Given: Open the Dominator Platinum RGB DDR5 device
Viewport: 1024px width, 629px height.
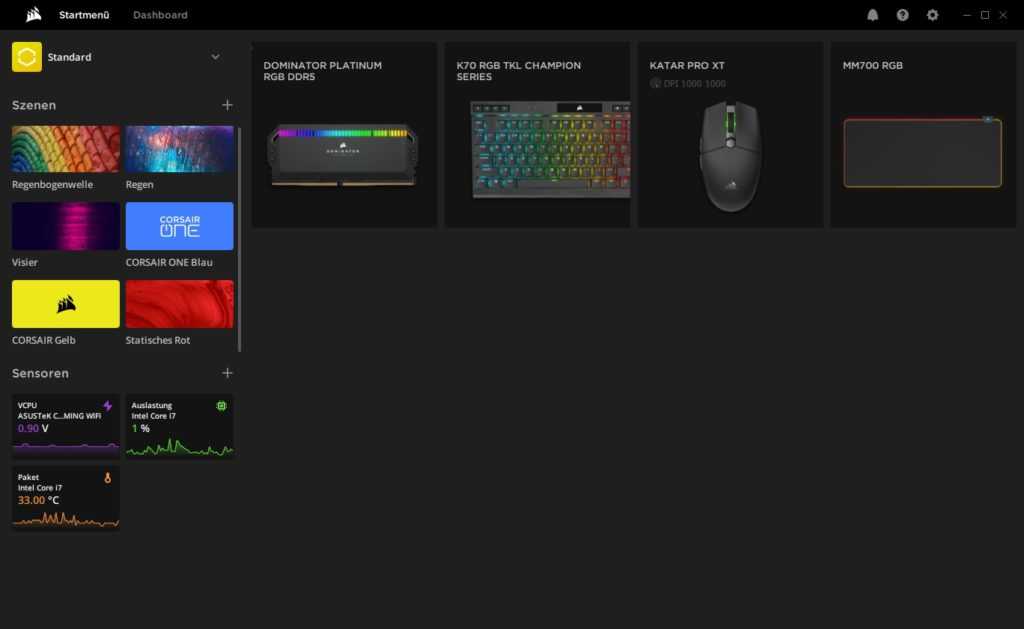Looking at the screenshot, I should [344, 135].
